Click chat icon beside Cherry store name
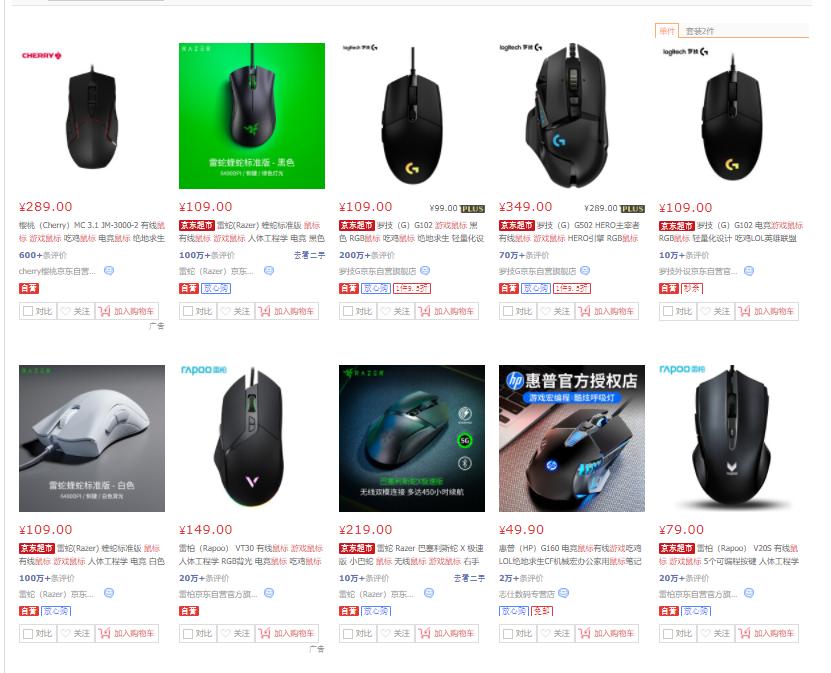The height and width of the screenshot is (673, 831). [109, 271]
